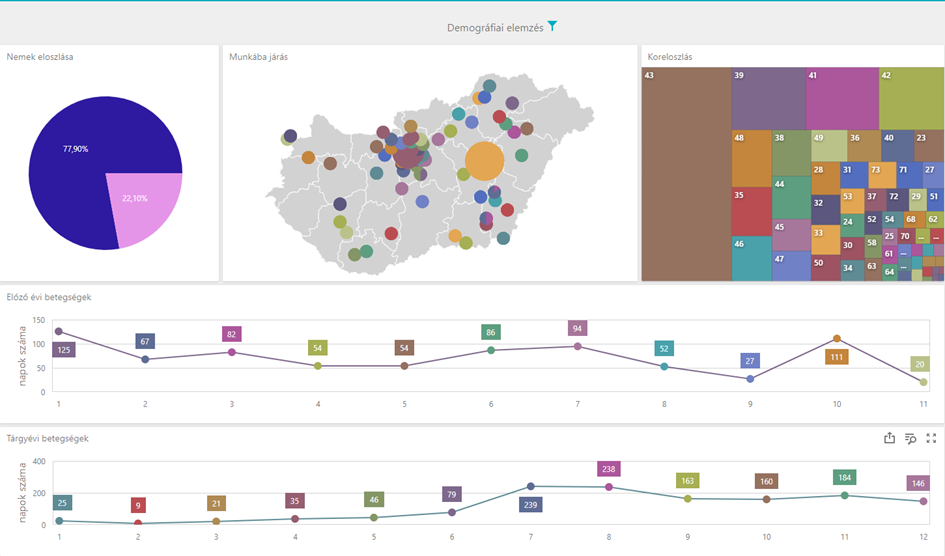The width and height of the screenshot is (945, 556).
Task: Click the 52 data label on Előző évi line chart
Action: 664,348
